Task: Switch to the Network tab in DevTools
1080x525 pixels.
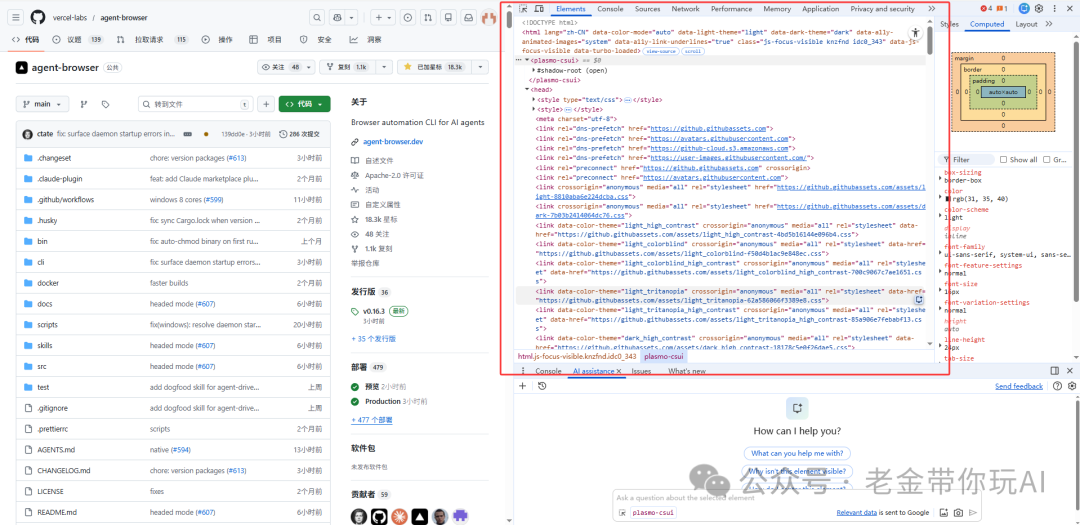Action: (x=685, y=9)
